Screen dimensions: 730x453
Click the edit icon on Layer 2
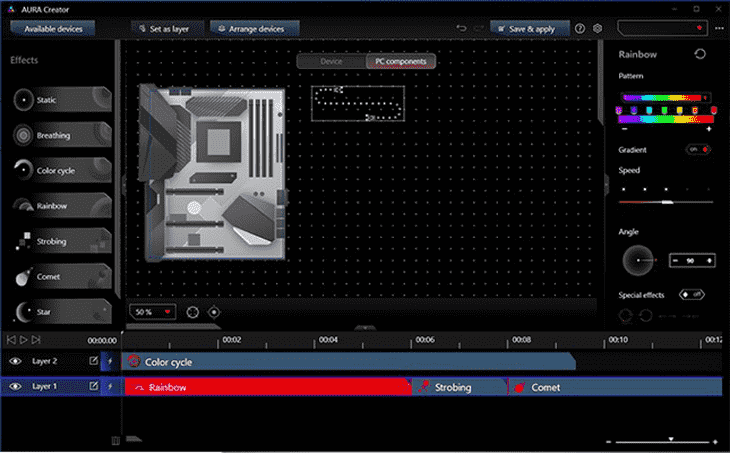pyautogui.click(x=93, y=361)
